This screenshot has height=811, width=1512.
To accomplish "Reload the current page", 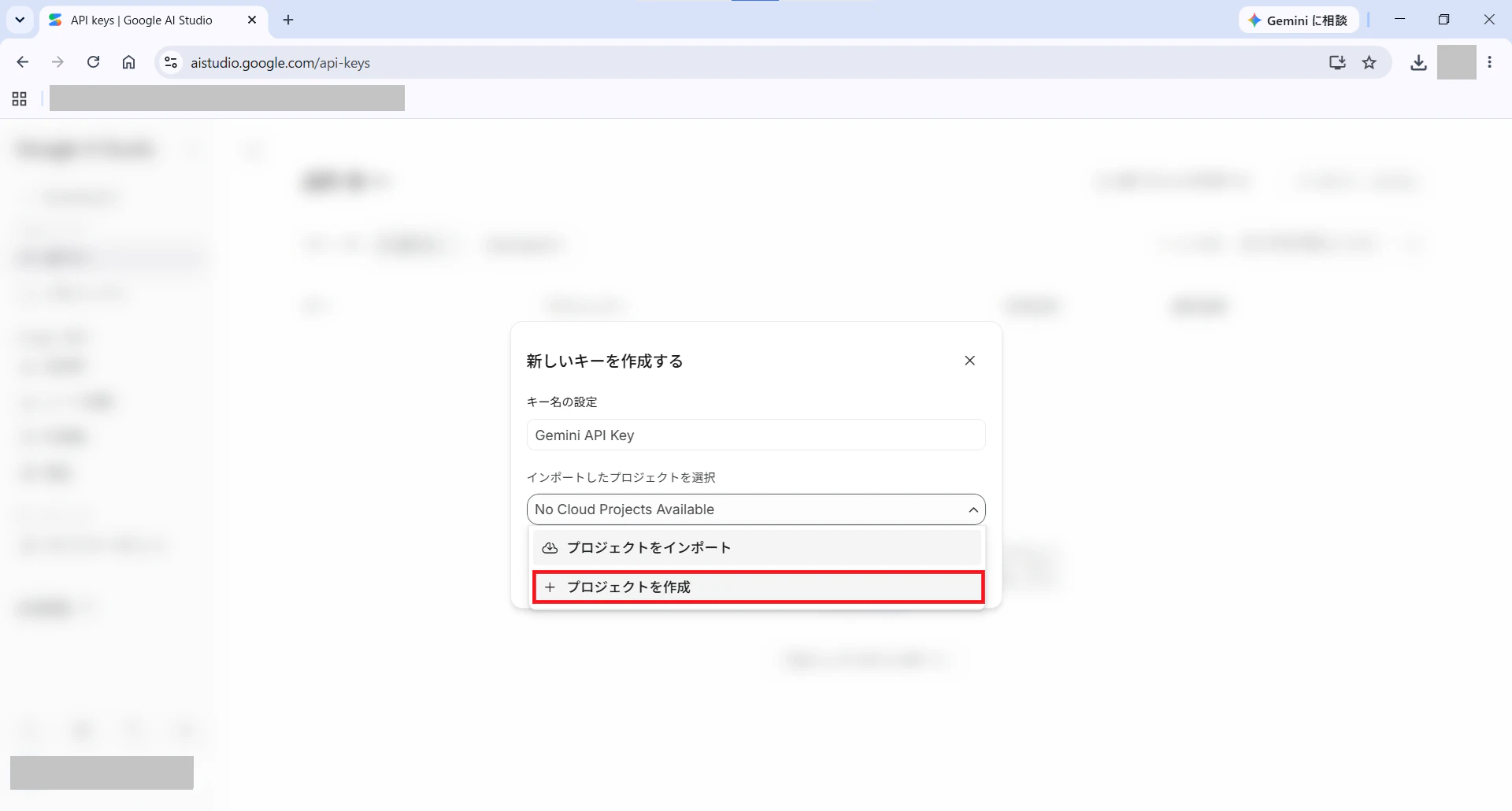I will [x=93, y=62].
